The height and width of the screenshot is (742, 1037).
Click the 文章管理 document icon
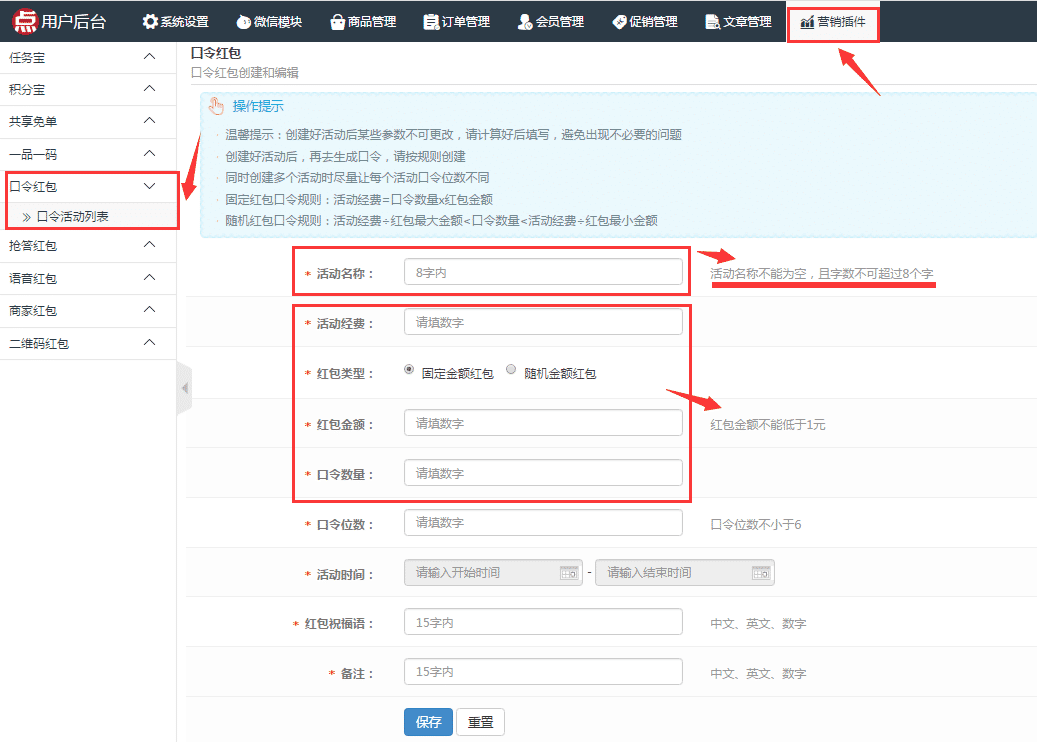[x=712, y=22]
